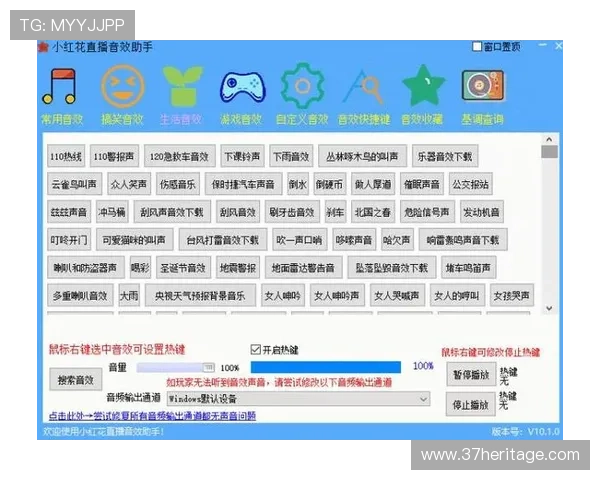This screenshot has width=600, height=480.
Task: Play the 北国之春 sound effect
Action: point(373,212)
